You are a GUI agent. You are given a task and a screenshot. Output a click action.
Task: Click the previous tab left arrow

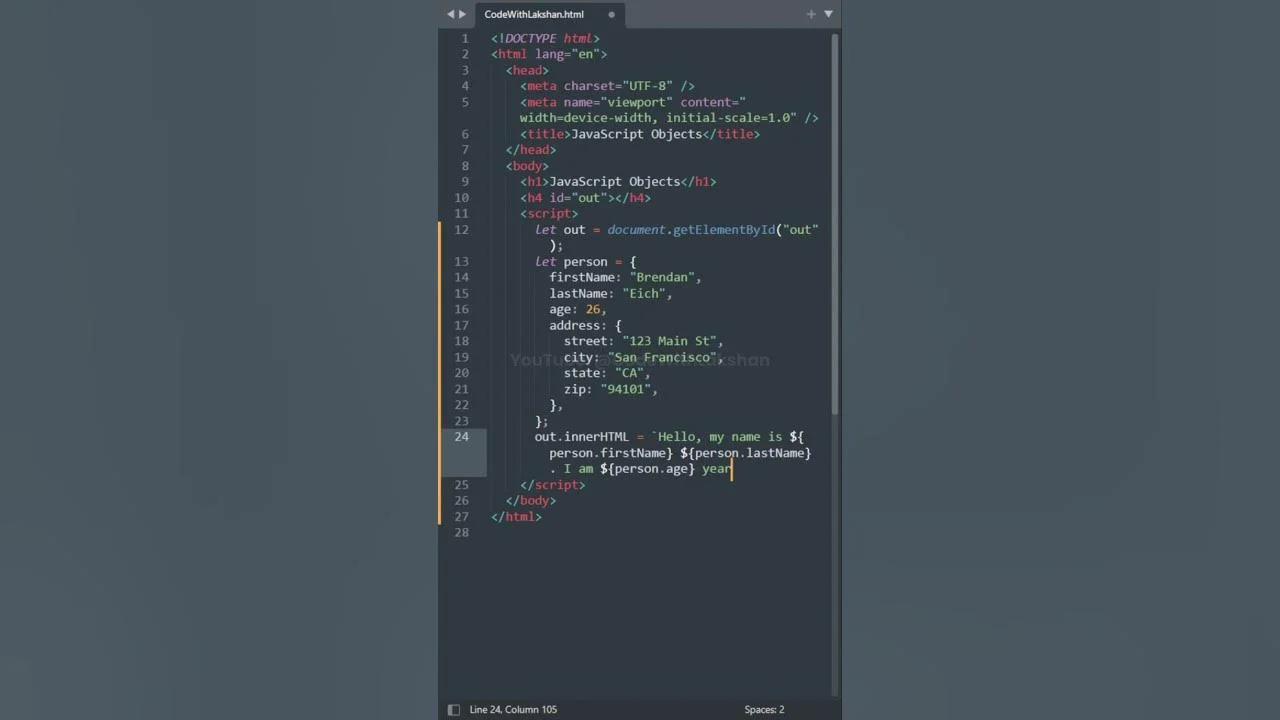pos(451,14)
